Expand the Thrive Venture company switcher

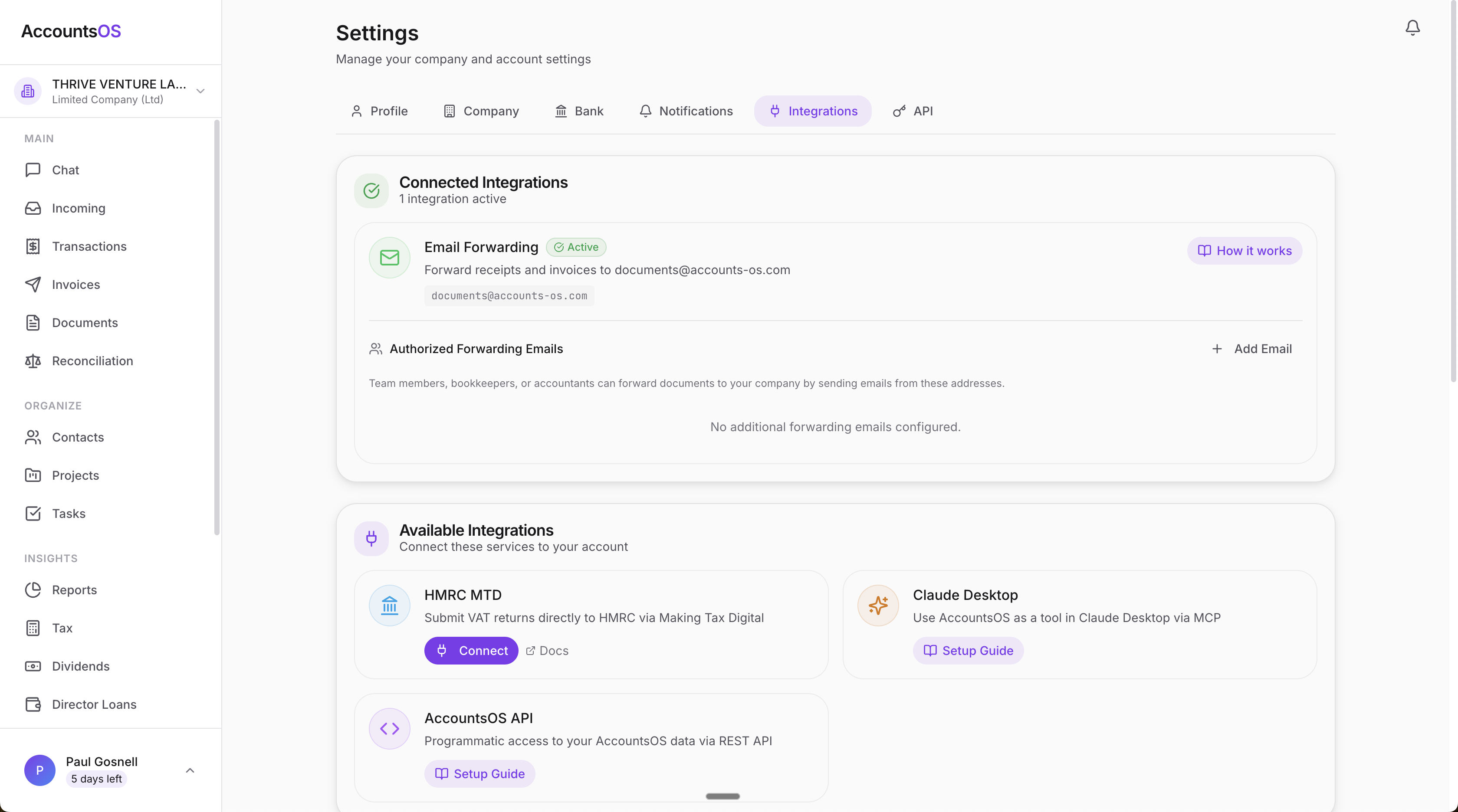pyautogui.click(x=200, y=91)
